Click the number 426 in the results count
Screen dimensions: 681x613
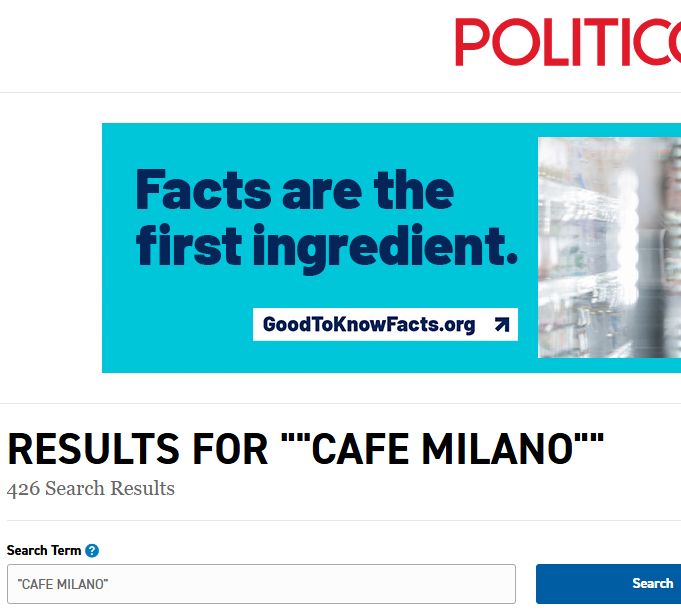point(21,489)
